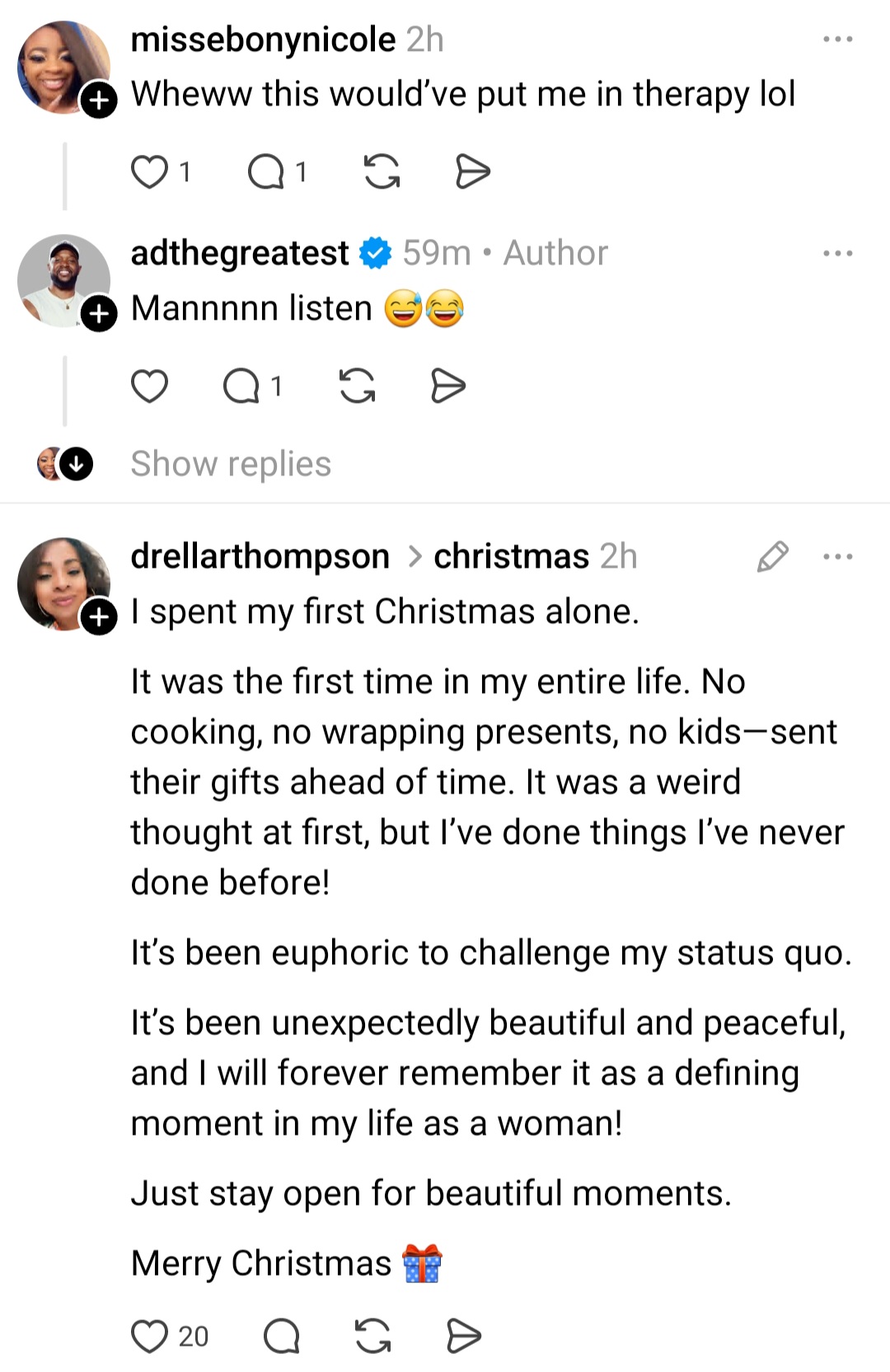This screenshot has width=890, height=1372.
Task: Repost missebonynicole's comment
Action: click(382, 172)
